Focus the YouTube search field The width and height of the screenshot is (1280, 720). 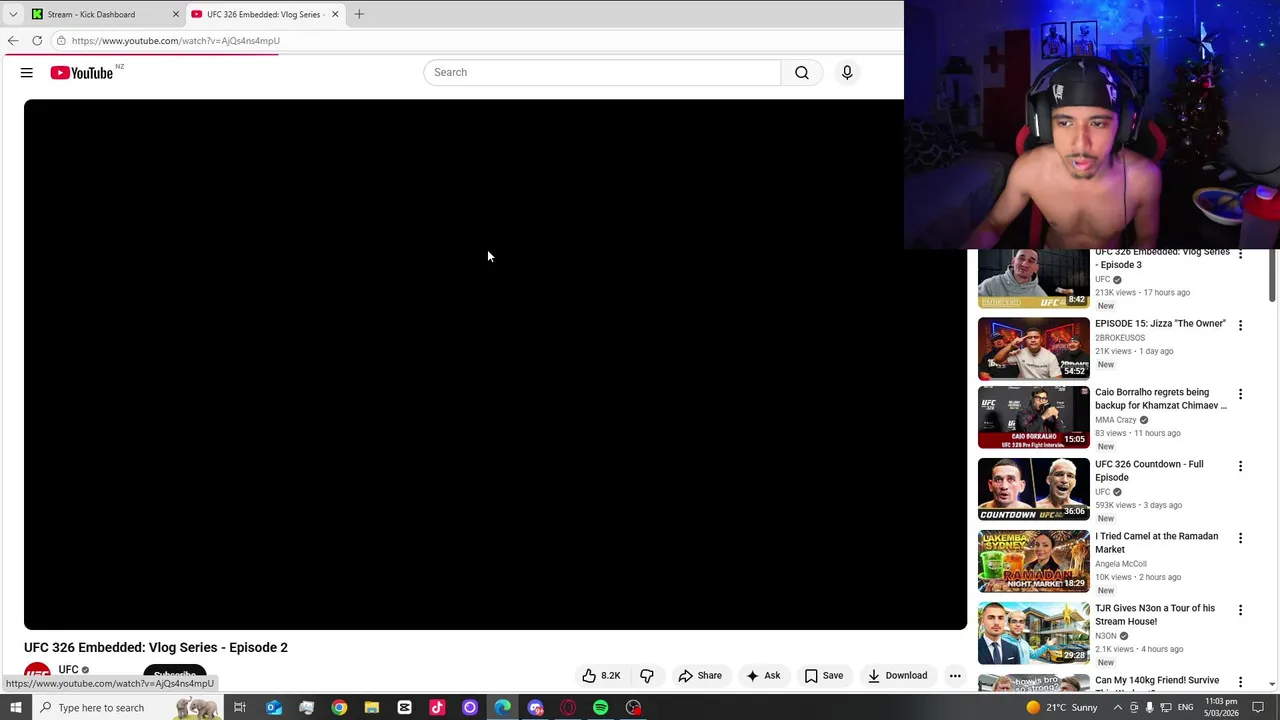click(602, 72)
